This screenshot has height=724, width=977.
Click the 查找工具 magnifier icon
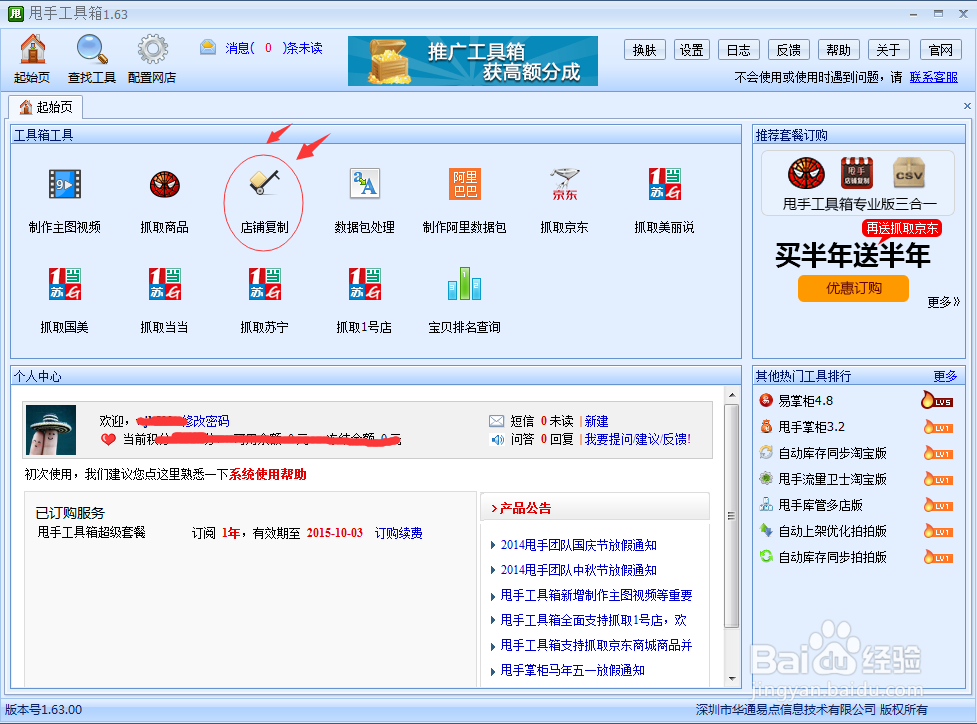(92, 59)
